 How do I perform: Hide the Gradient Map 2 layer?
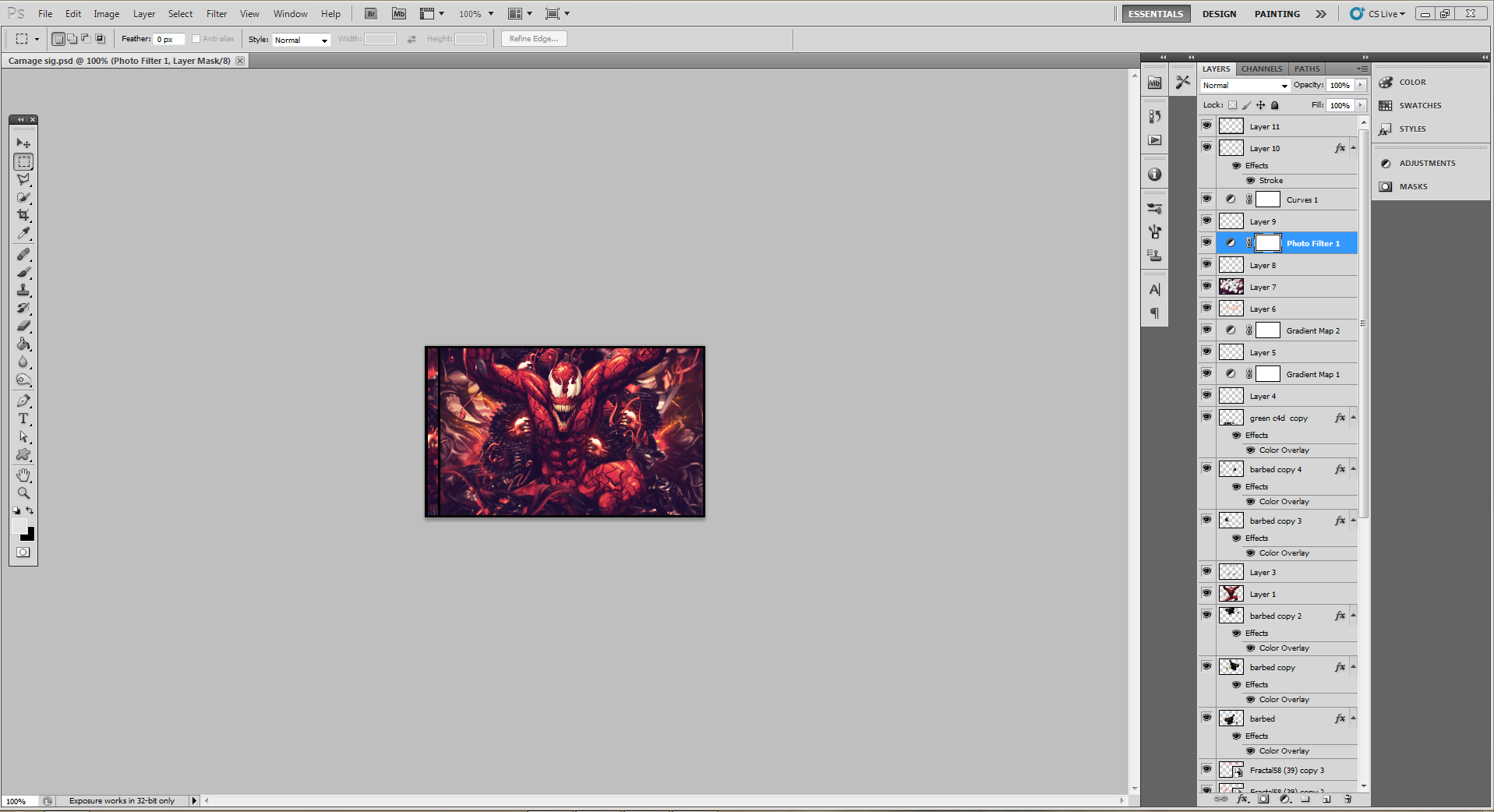coord(1206,330)
